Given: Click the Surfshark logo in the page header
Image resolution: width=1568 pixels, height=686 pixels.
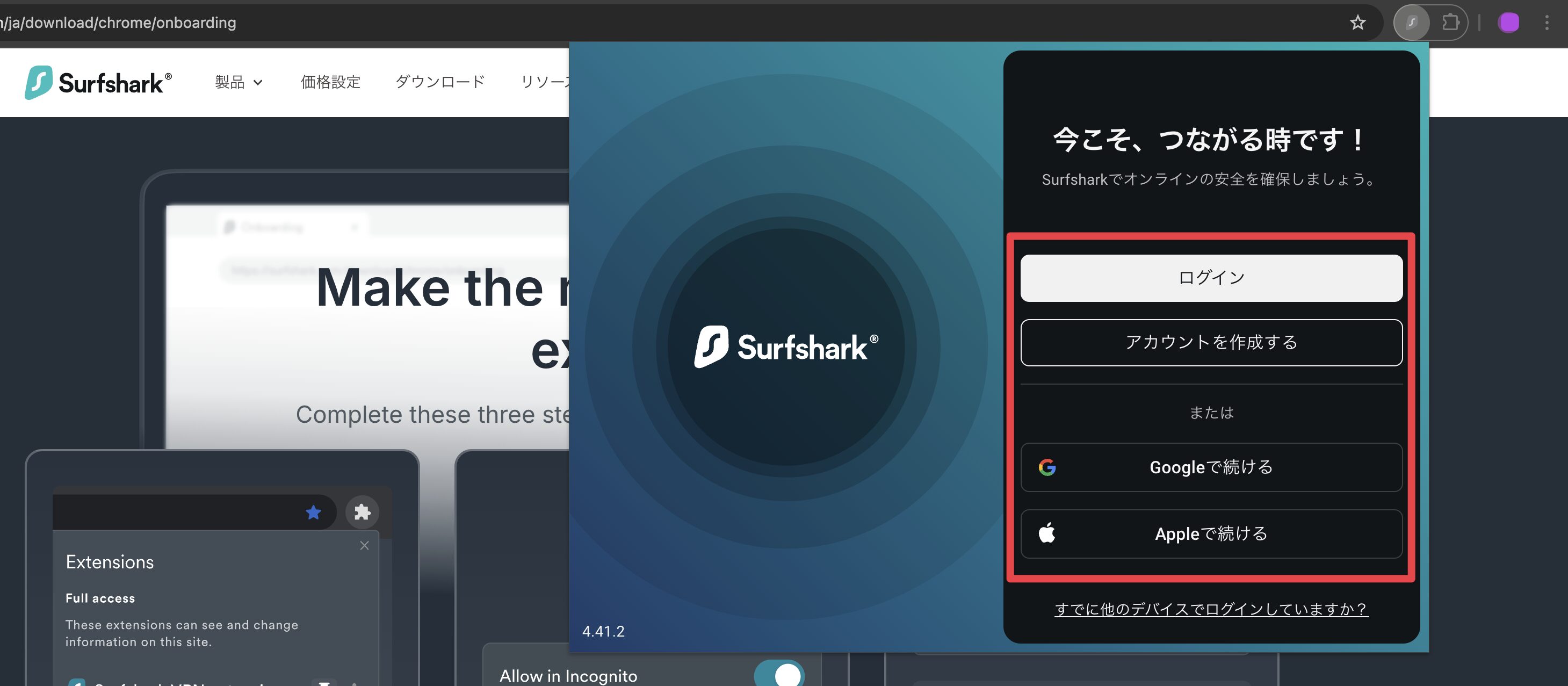Looking at the screenshot, I should (97, 82).
